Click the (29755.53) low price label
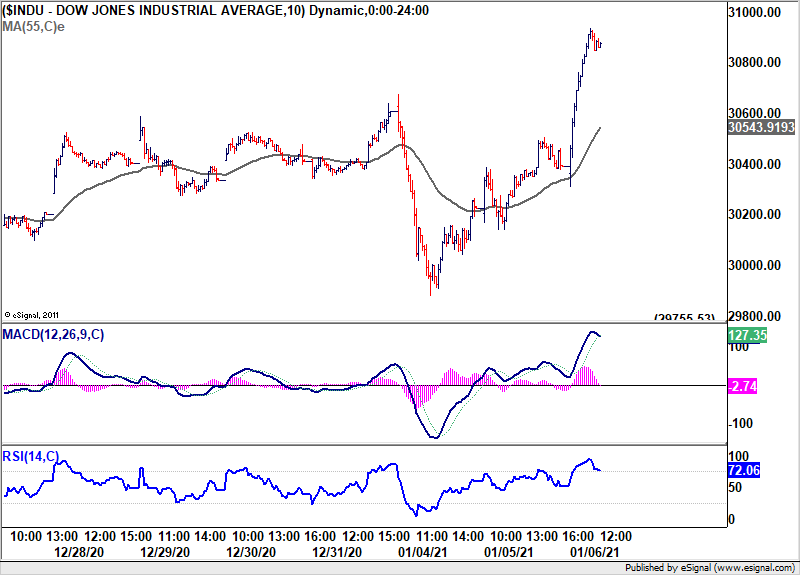This screenshot has height=575, width=800. [x=684, y=317]
